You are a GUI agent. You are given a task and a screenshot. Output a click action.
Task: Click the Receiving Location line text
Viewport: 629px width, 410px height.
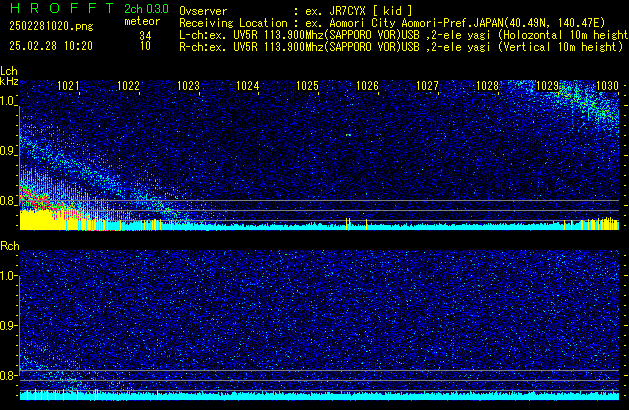click(x=392, y=23)
